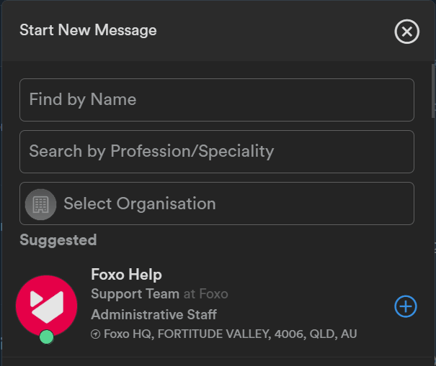Image resolution: width=436 pixels, height=366 pixels.
Task: Click the green online status dot
Action: click(47, 337)
